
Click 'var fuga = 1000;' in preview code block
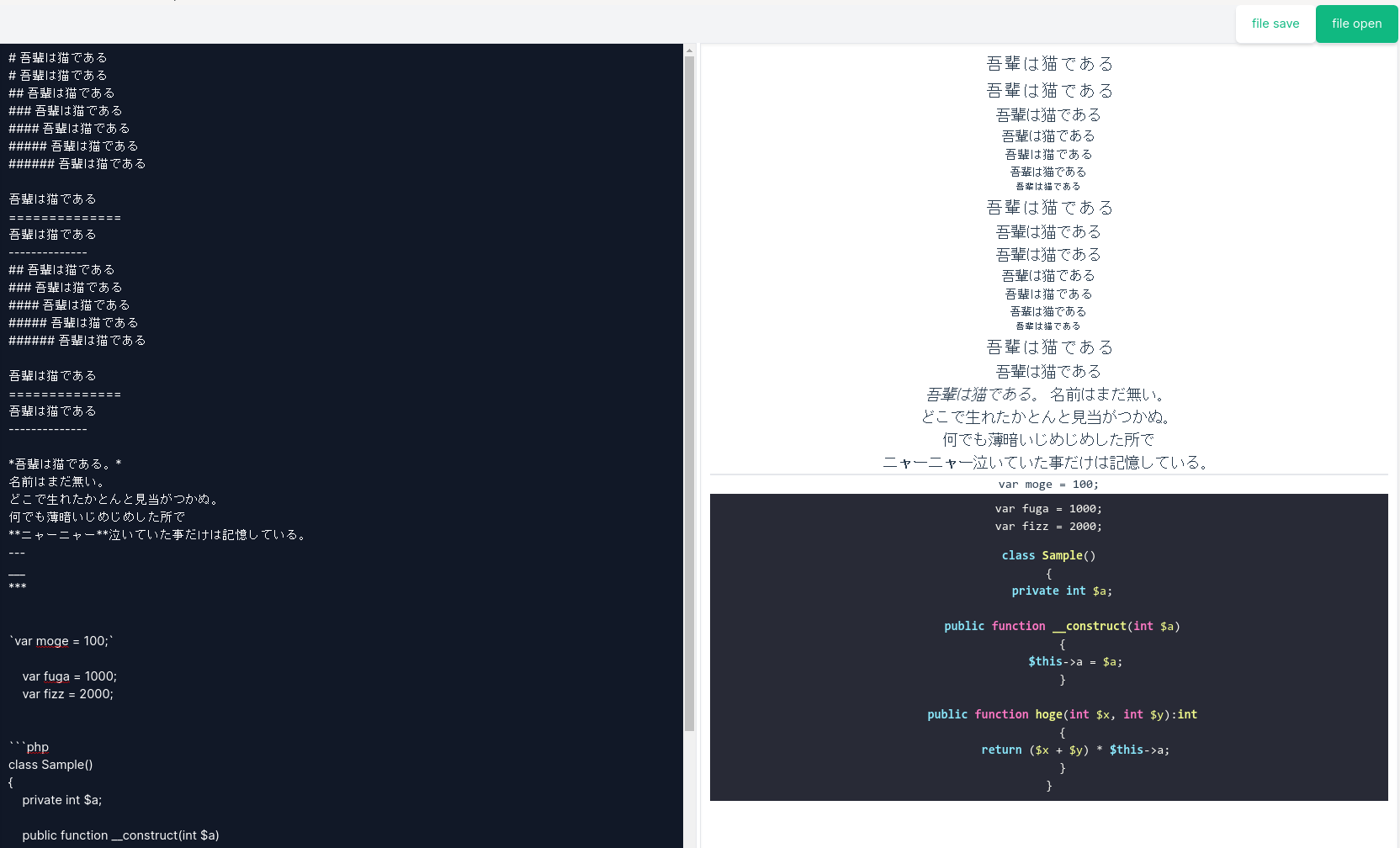point(1048,509)
